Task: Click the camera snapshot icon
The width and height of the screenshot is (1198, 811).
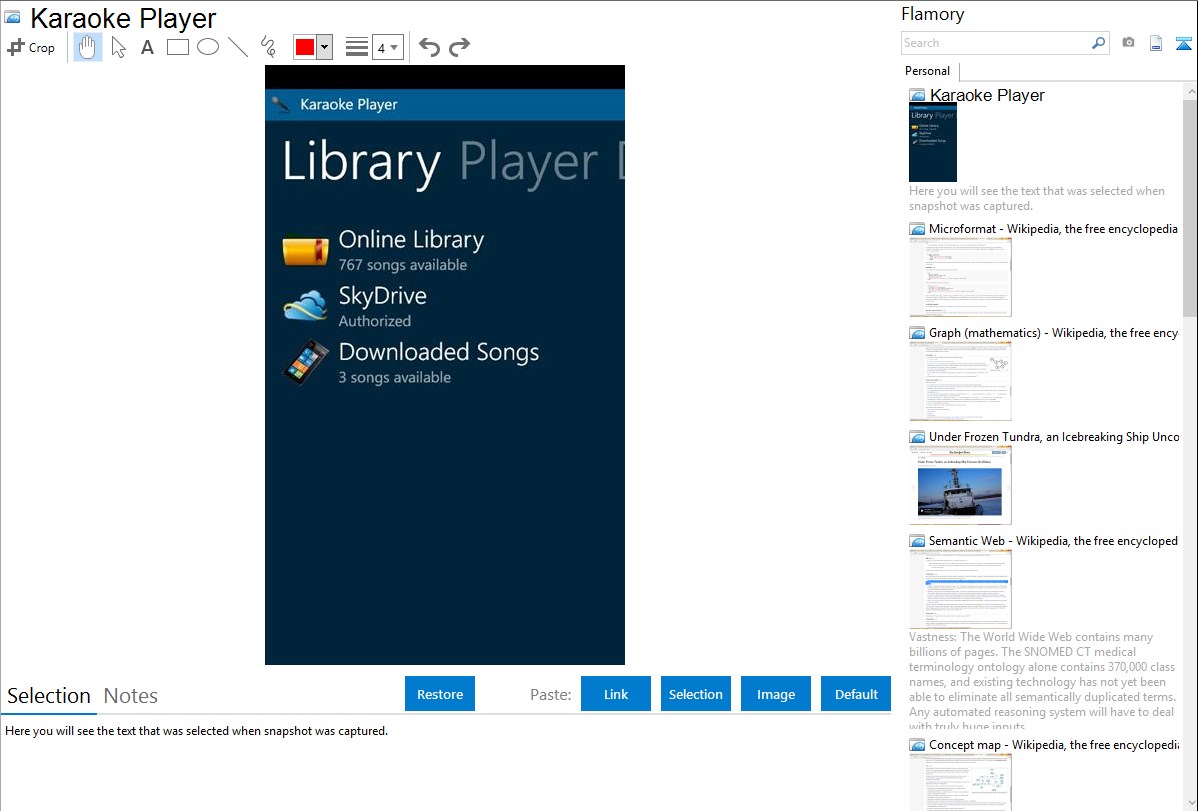Action: 1128,43
